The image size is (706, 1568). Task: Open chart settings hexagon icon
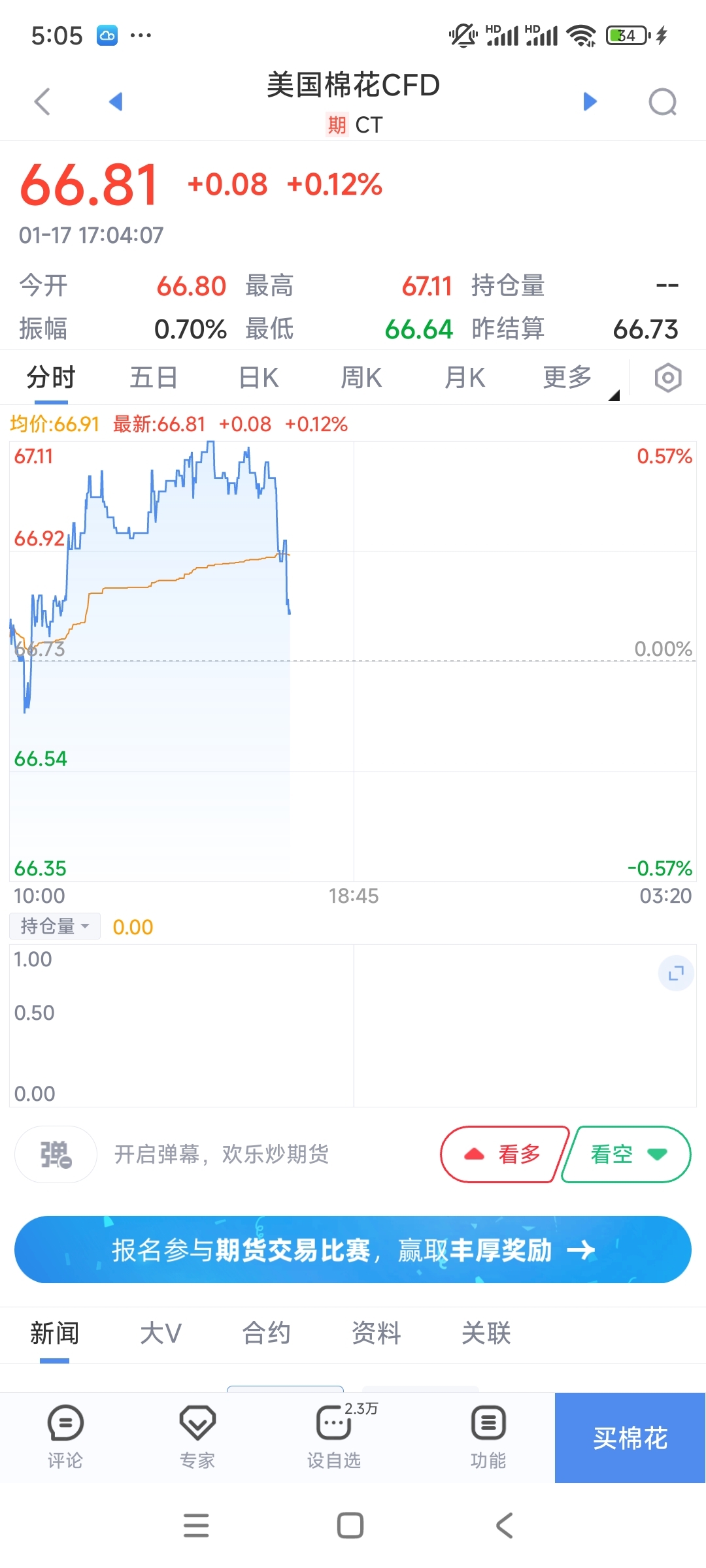(x=667, y=378)
